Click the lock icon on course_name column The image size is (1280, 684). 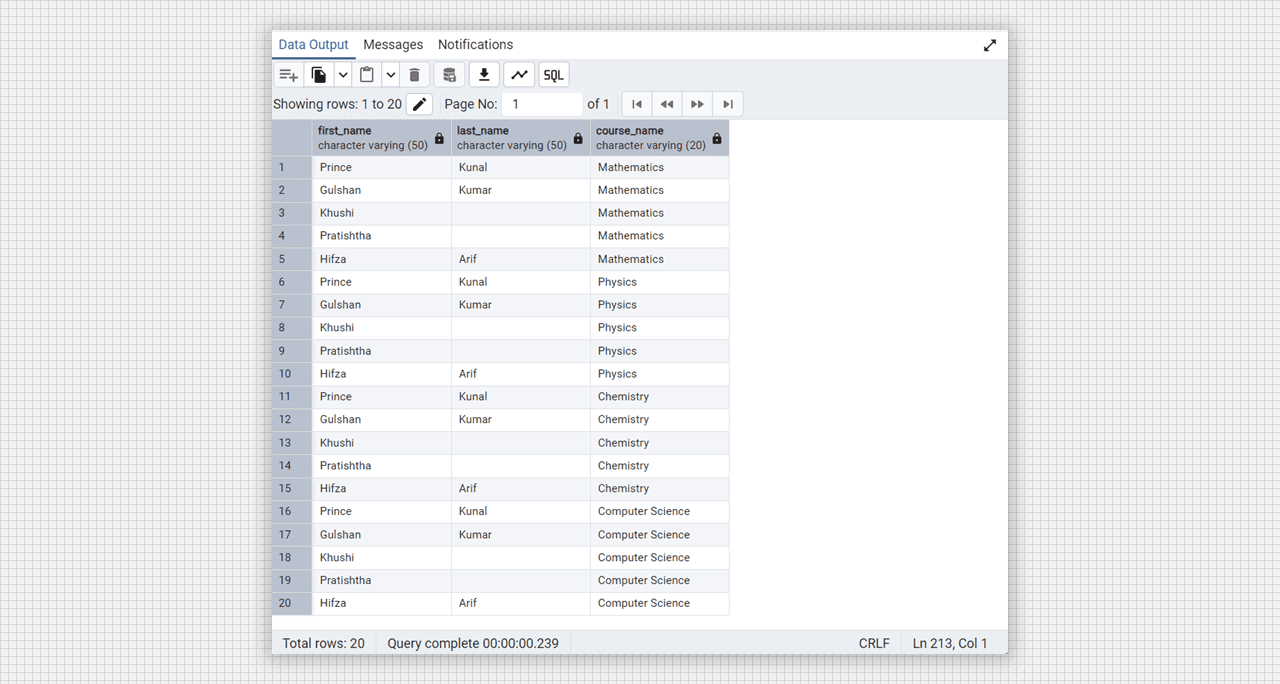coord(717,138)
